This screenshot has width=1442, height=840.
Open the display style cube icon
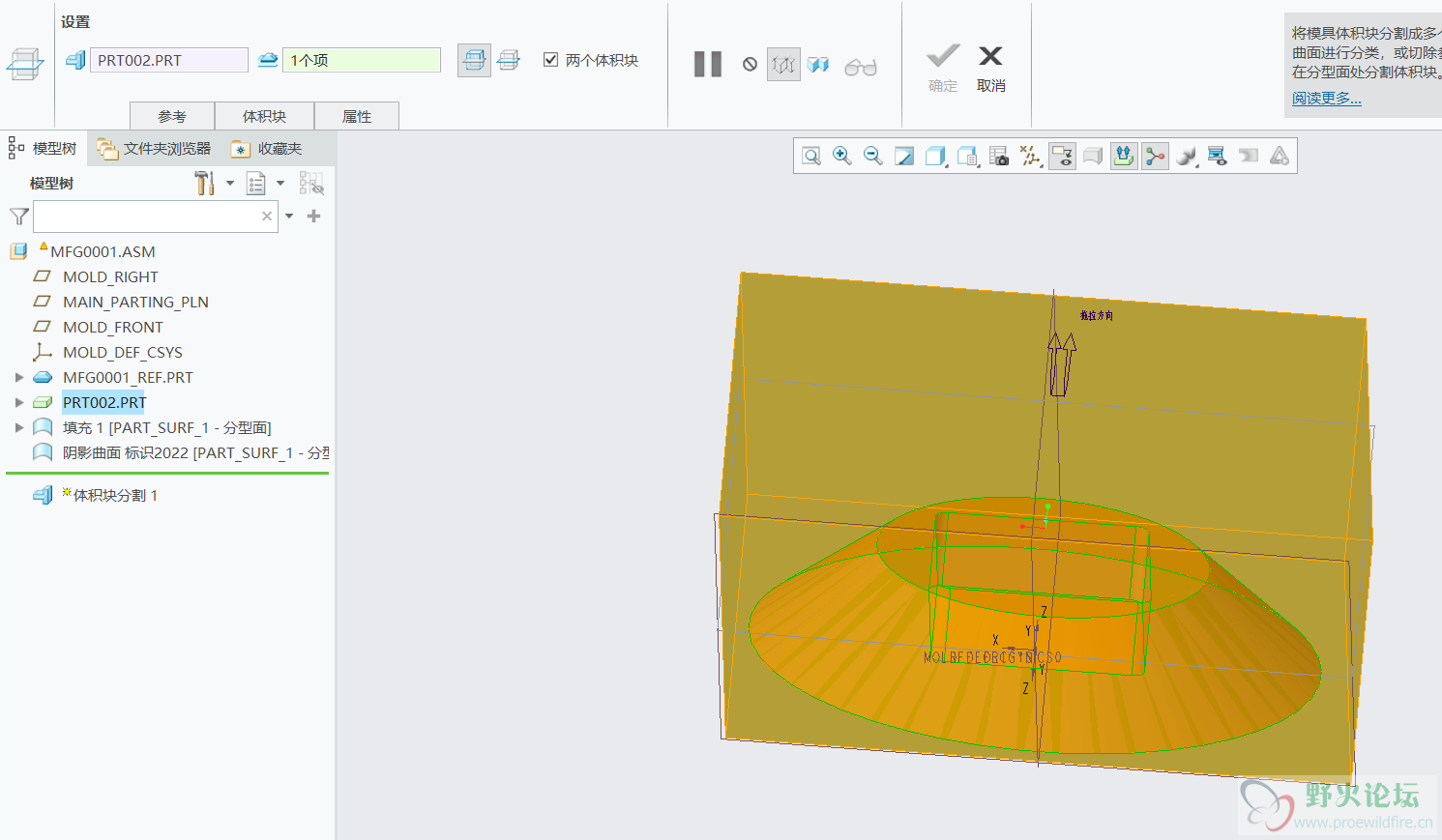point(935,156)
